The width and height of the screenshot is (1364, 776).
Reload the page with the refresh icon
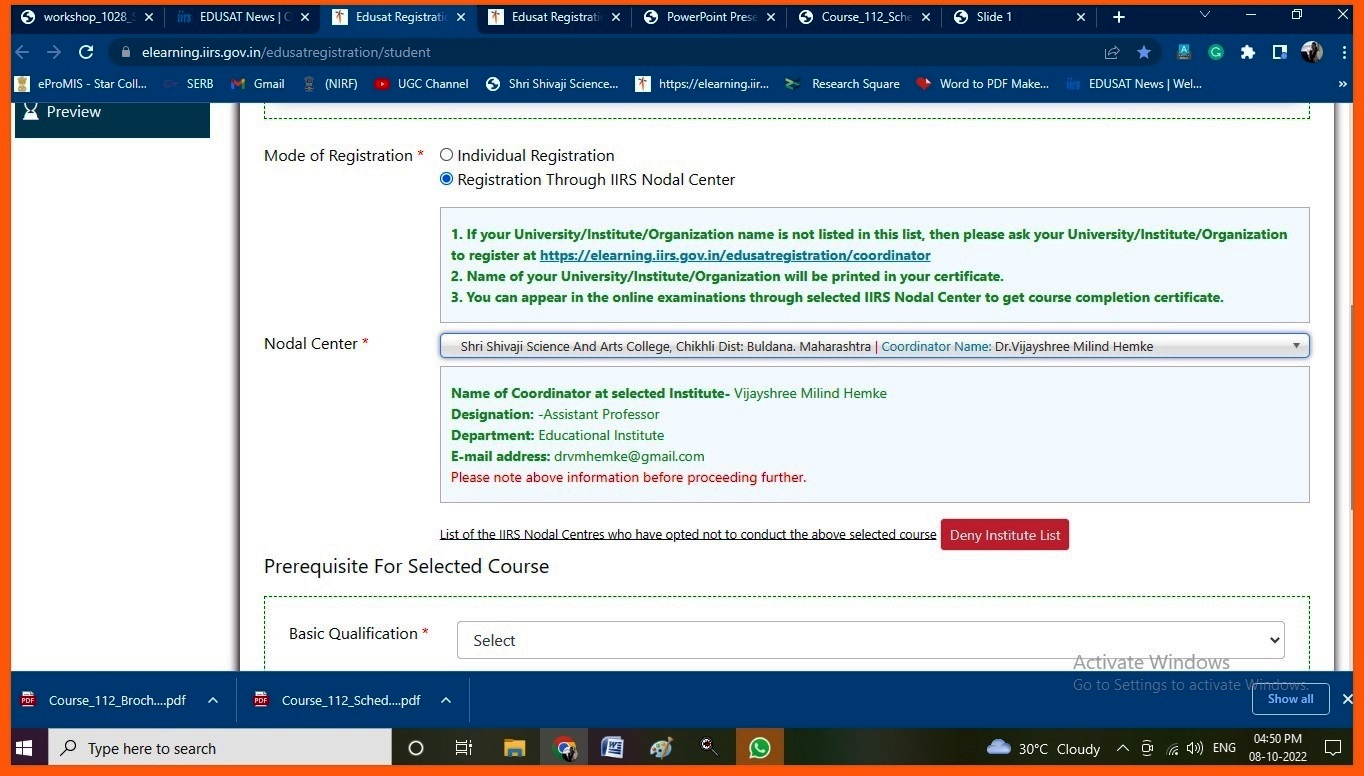86,52
